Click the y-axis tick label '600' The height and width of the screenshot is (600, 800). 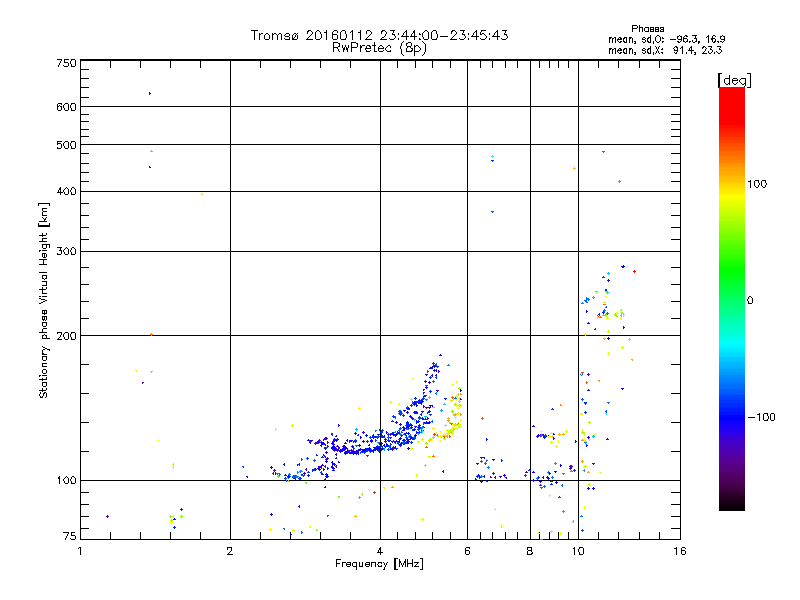(x=66, y=107)
